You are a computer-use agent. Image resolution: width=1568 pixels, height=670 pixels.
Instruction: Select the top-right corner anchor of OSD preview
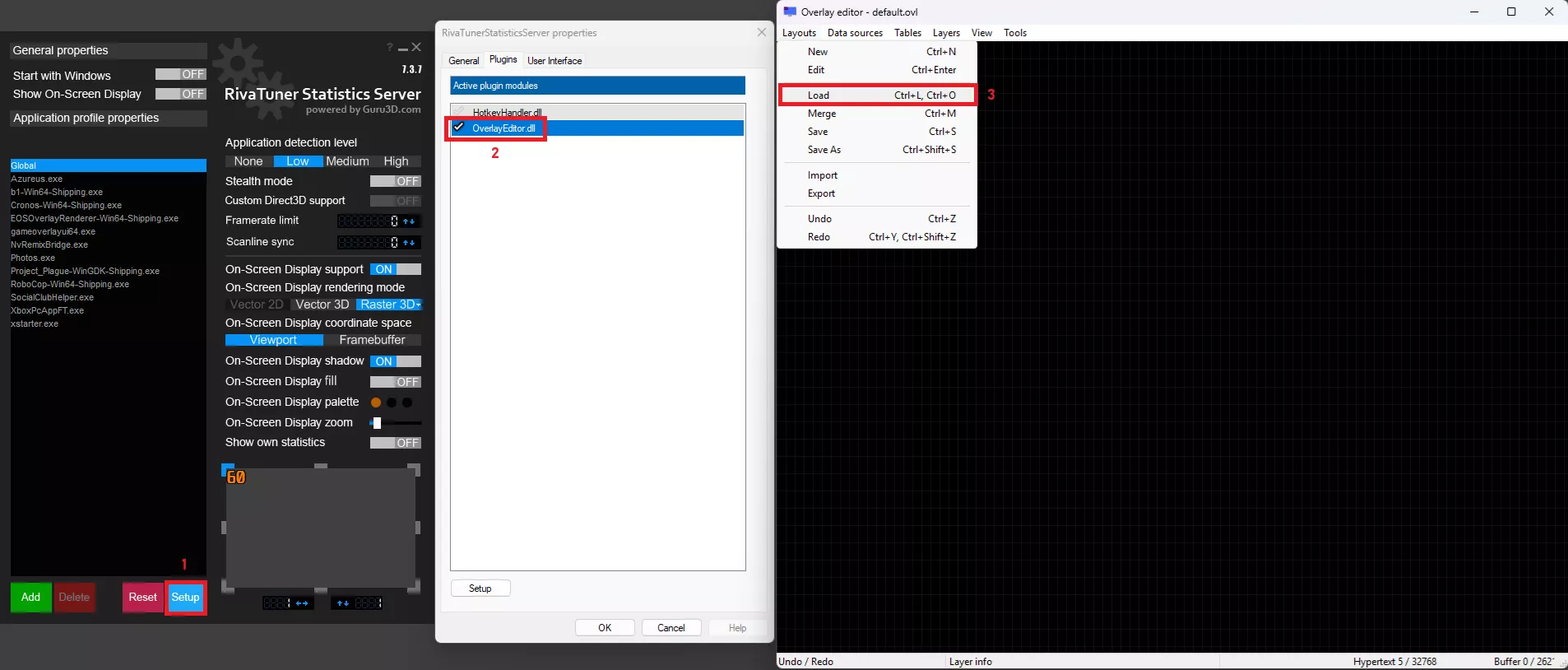tap(414, 470)
